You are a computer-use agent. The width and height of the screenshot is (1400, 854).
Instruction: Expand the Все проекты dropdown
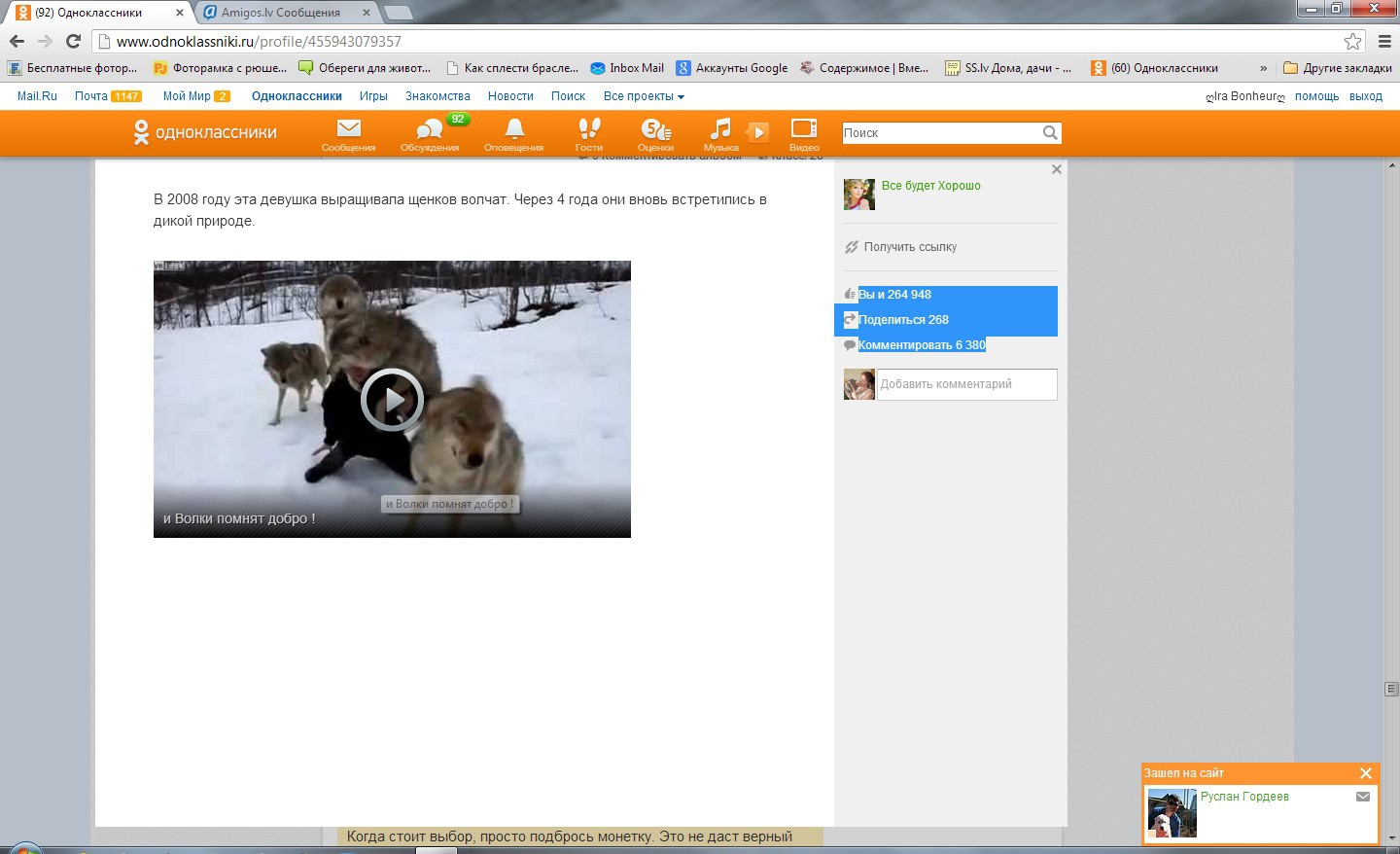click(x=643, y=96)
